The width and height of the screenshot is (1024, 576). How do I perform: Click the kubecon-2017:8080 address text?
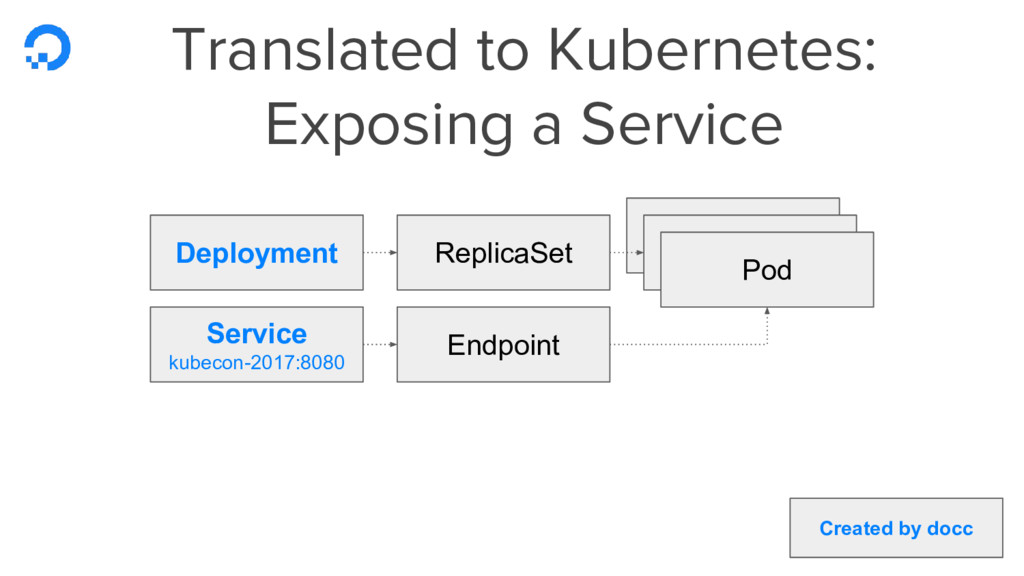click(x=257, y=362)
